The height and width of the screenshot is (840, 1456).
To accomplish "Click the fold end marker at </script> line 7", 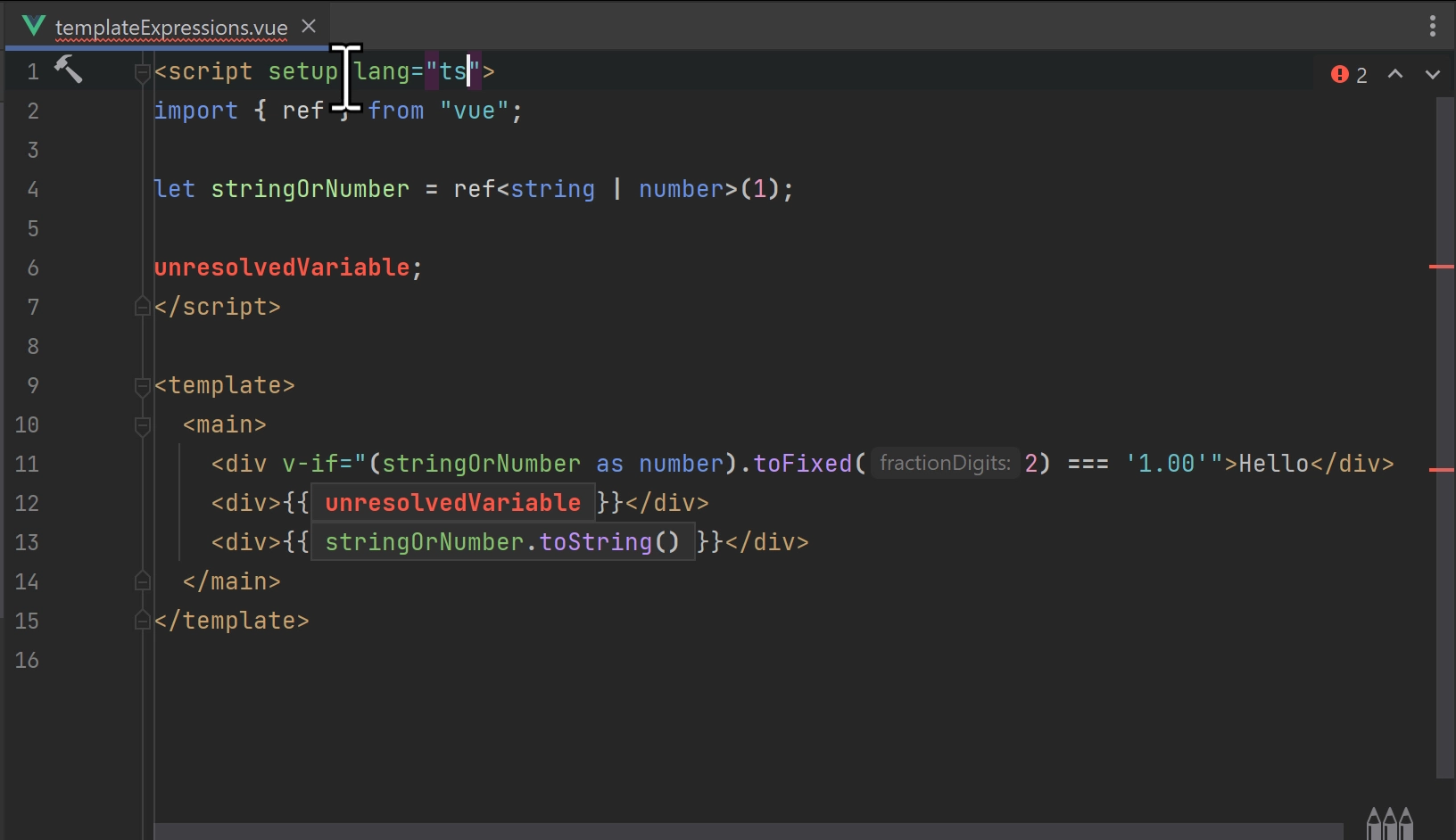I will coord(142,307).
